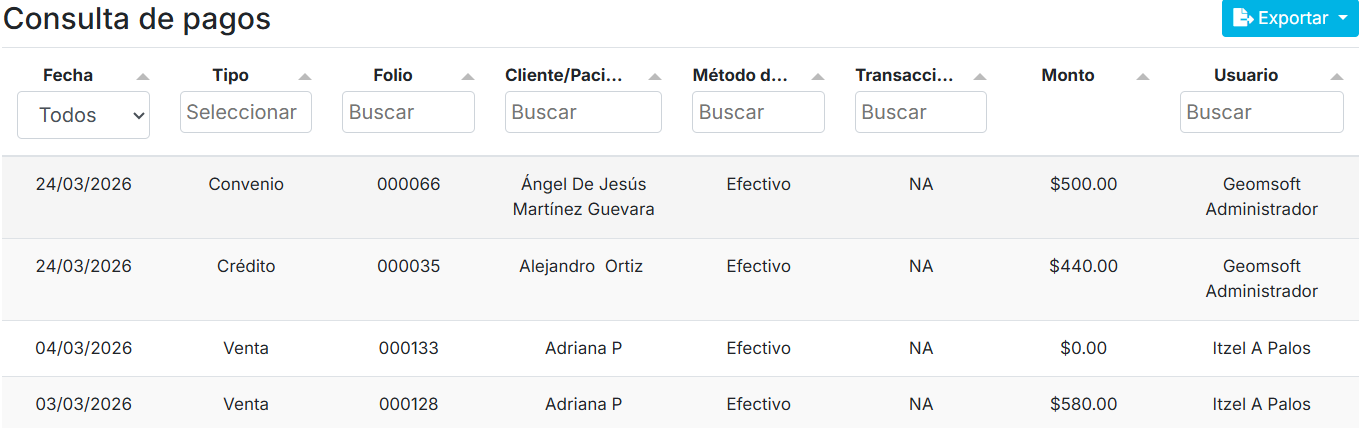This screenshot has width=1361, height=428.
Task: Sort the table by Tipo arrow
Action: coord(305,76)
